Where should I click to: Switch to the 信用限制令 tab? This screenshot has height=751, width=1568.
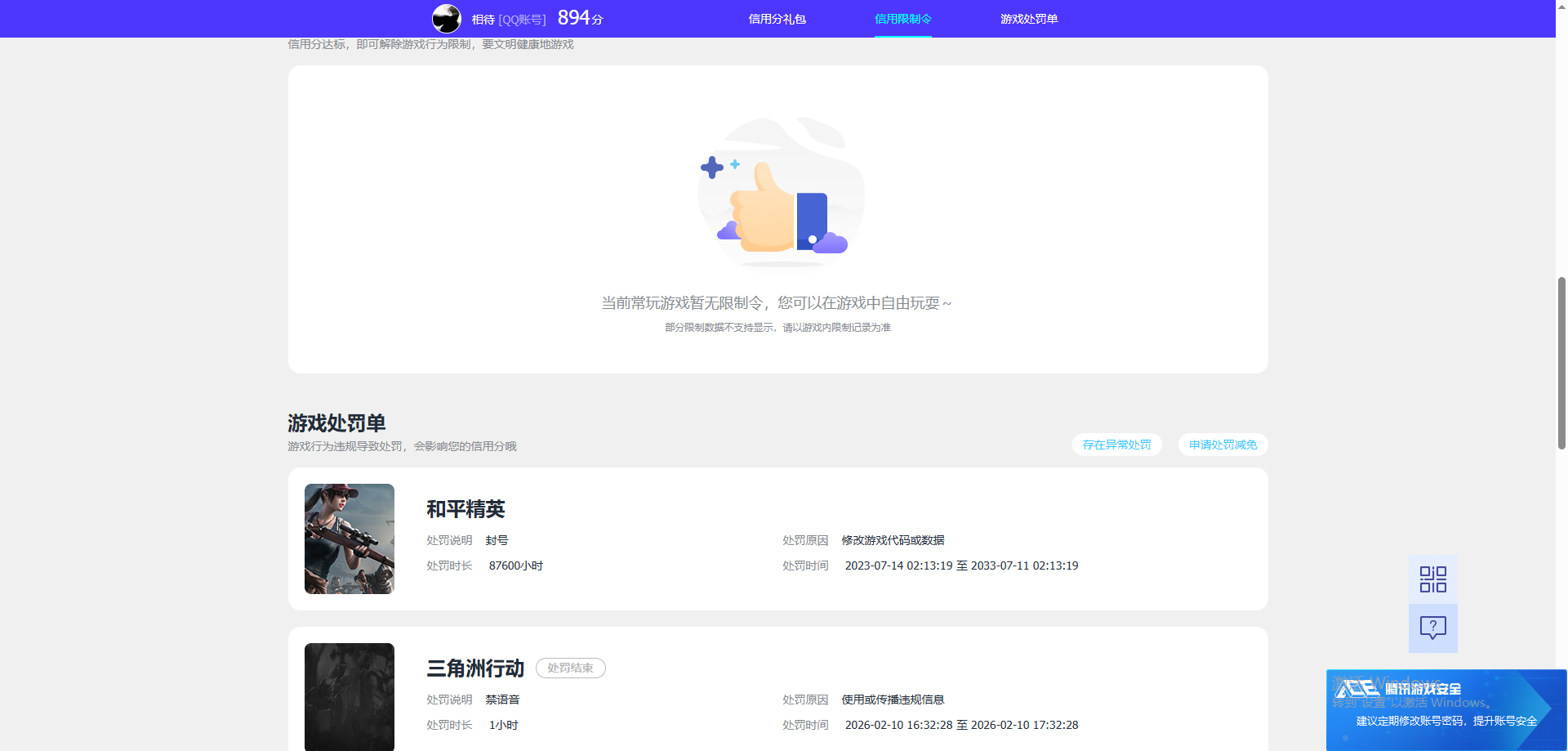click(x=902, y=19)
